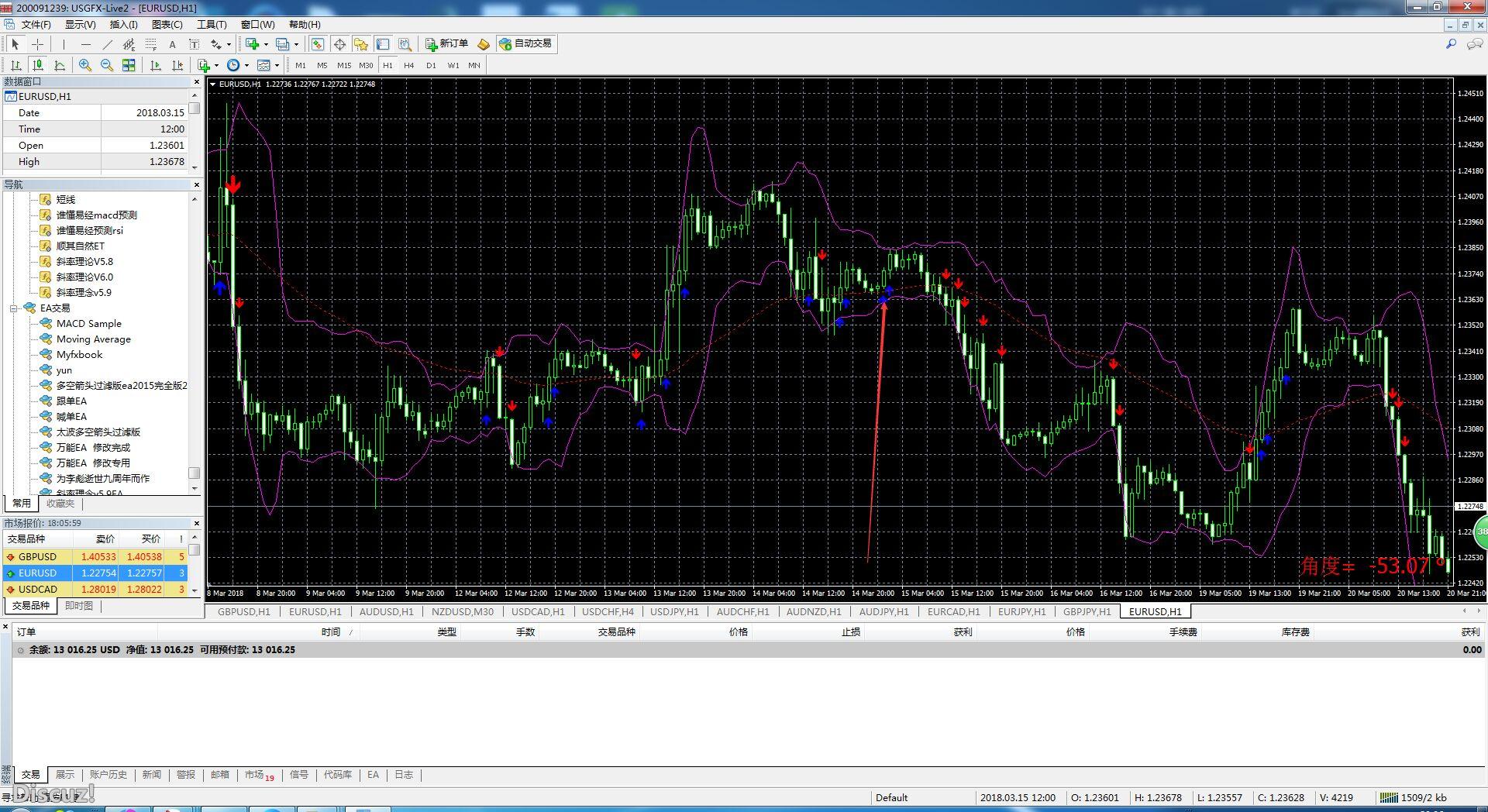Switch chart to bar chart mode
Viewport: 1488px width, 812px height.
coord(15,65)
